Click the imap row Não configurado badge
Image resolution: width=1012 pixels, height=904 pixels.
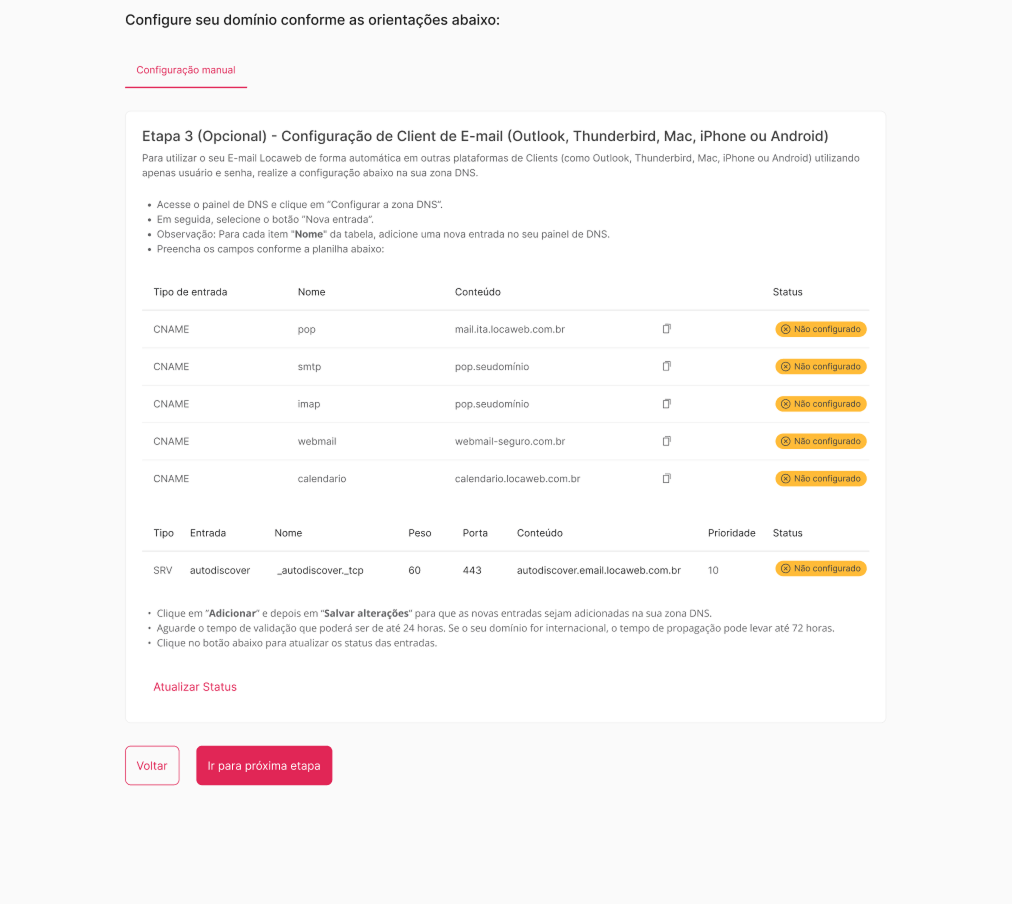click(x=821, y=404)
